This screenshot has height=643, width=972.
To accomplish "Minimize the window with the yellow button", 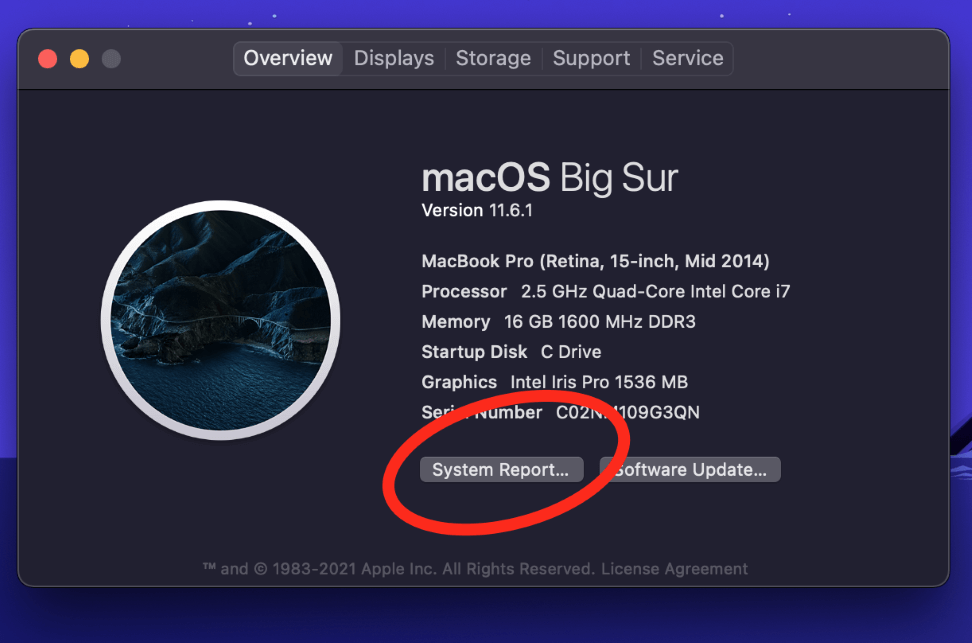I will (79, 59).
